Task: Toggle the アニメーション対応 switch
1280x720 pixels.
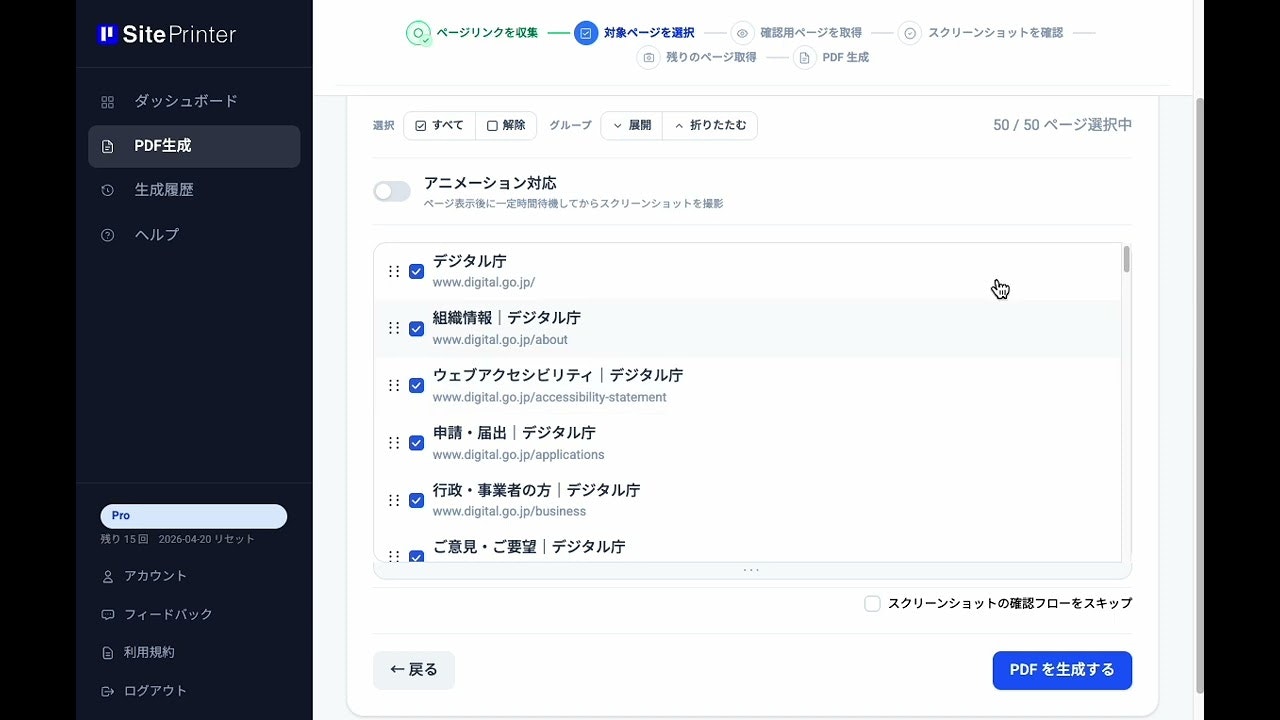Action: tap(392, 191)
